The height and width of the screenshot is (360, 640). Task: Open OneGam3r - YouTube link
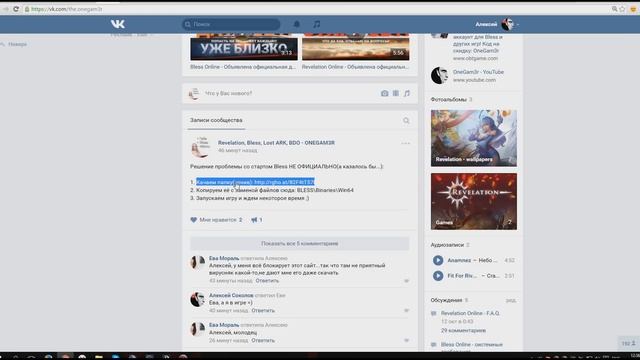tap(478, 72)
